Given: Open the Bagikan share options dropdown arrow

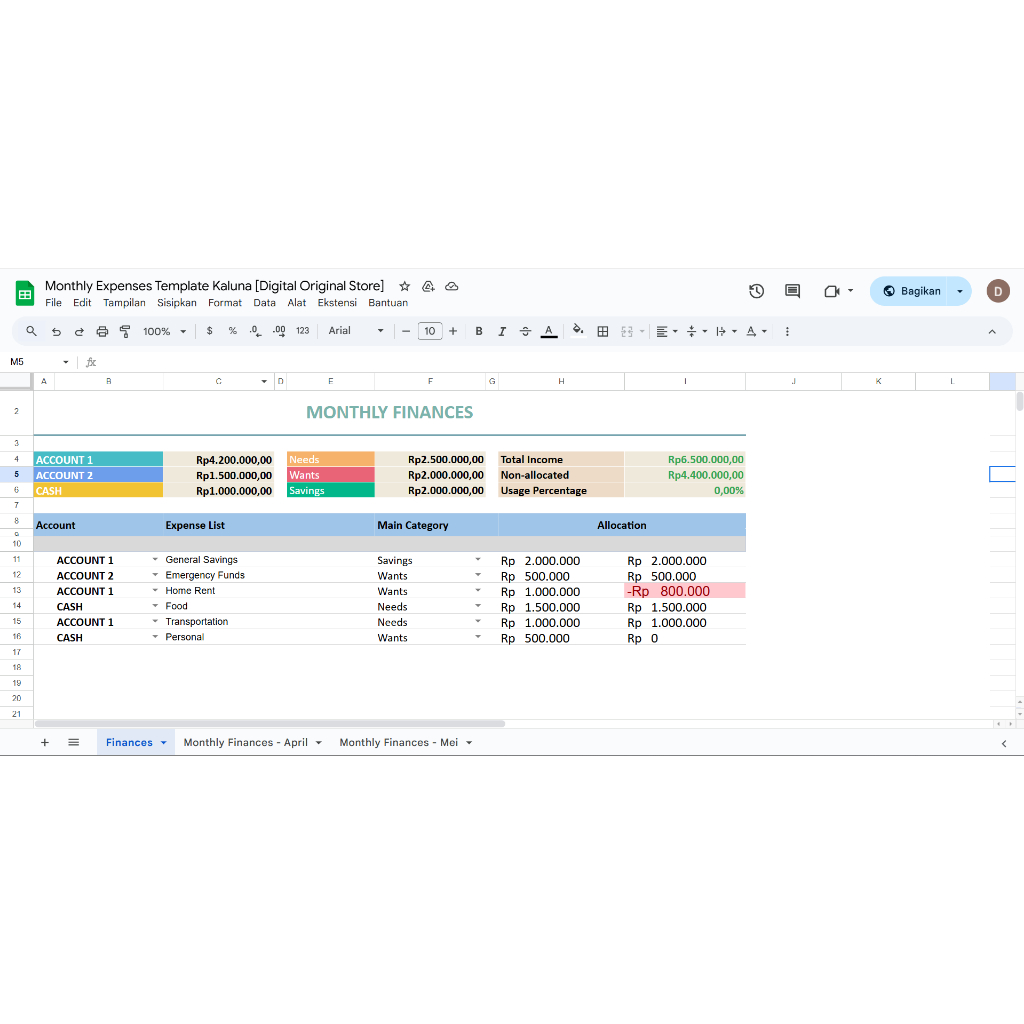Looking at the screenshot, I should pyautogui.click(x=958, y=290).
